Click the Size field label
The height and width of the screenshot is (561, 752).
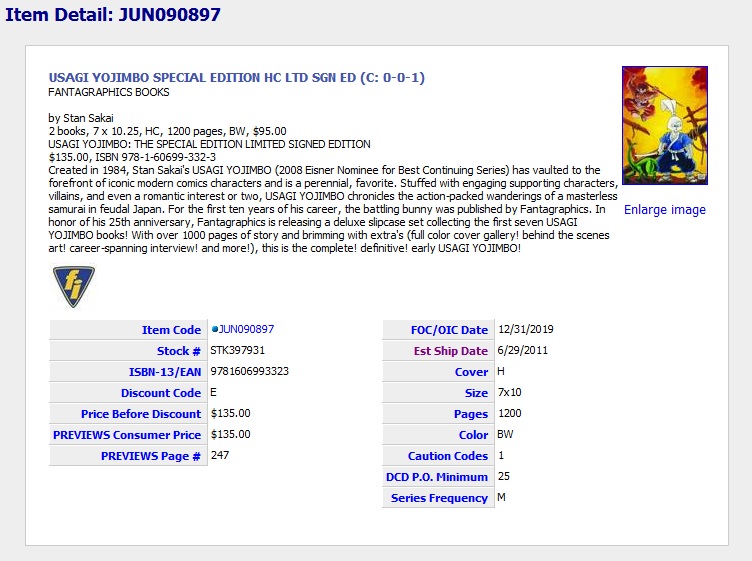pos(476,393)
